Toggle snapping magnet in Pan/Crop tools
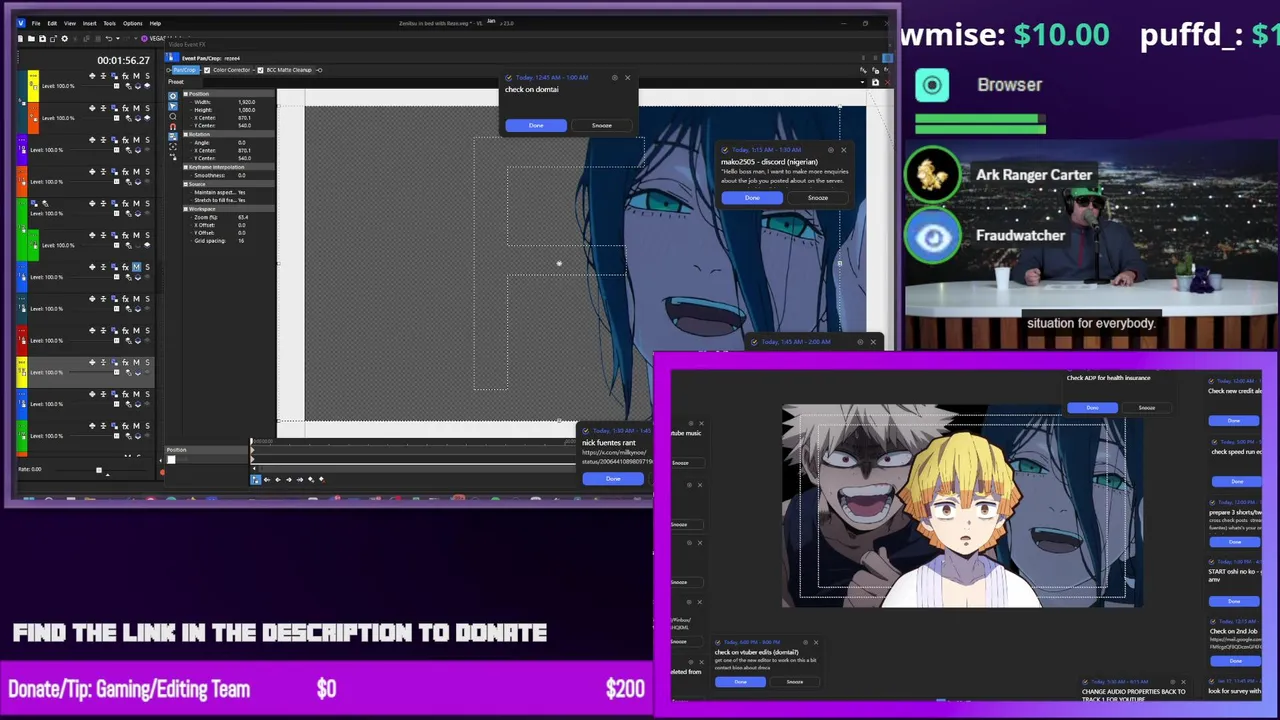1280x720 pixels. click(x=173, y=127)
